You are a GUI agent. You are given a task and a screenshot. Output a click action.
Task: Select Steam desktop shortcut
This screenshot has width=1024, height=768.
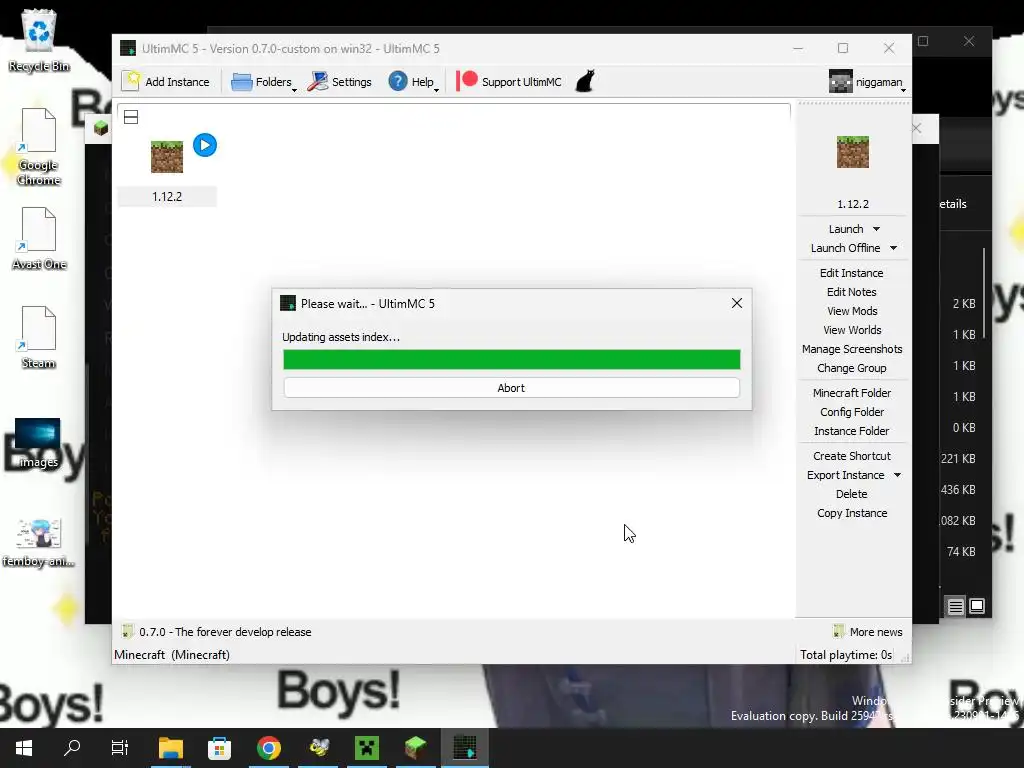pos(39,337)
